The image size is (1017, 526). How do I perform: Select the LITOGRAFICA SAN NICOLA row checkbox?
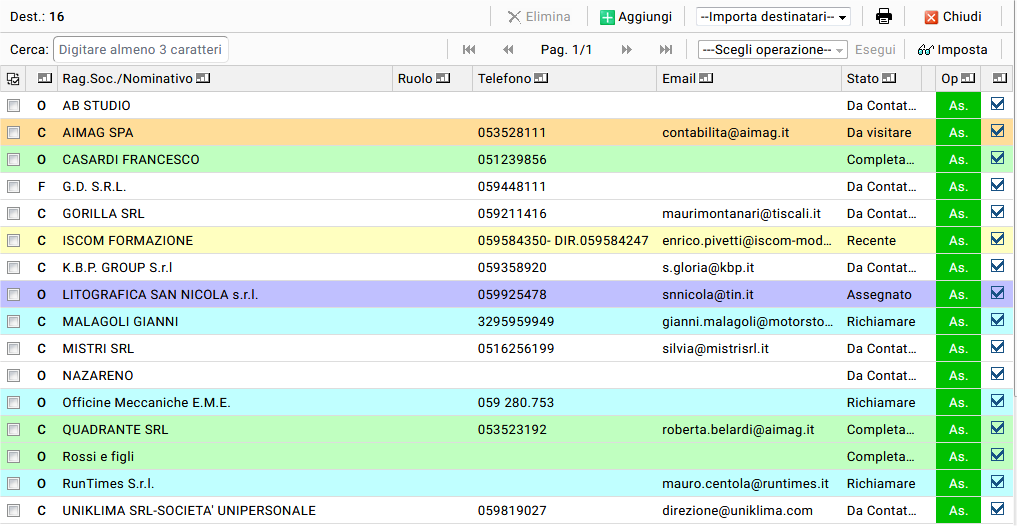coord(13,294)
